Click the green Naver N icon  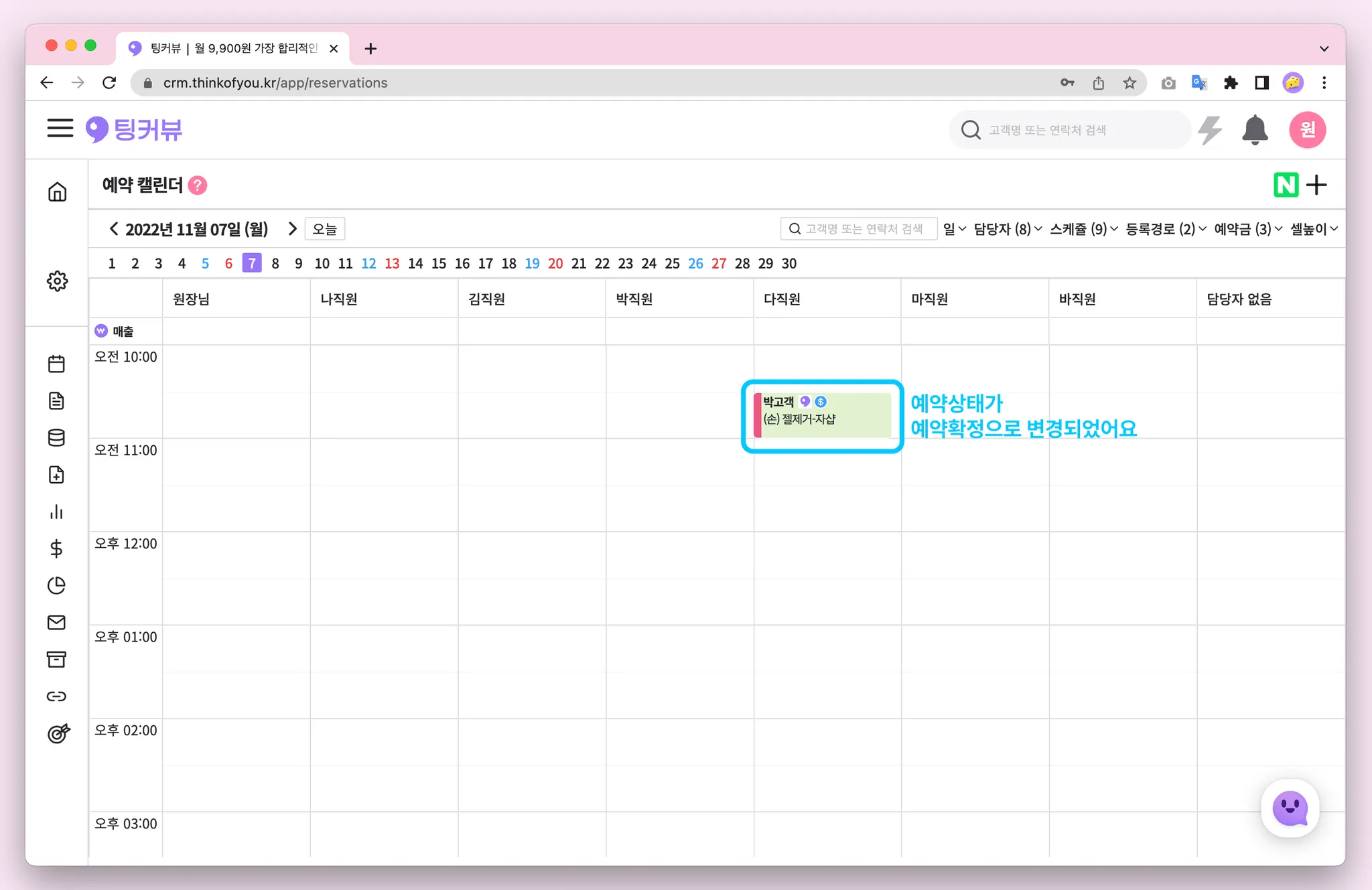(1286, 185)
